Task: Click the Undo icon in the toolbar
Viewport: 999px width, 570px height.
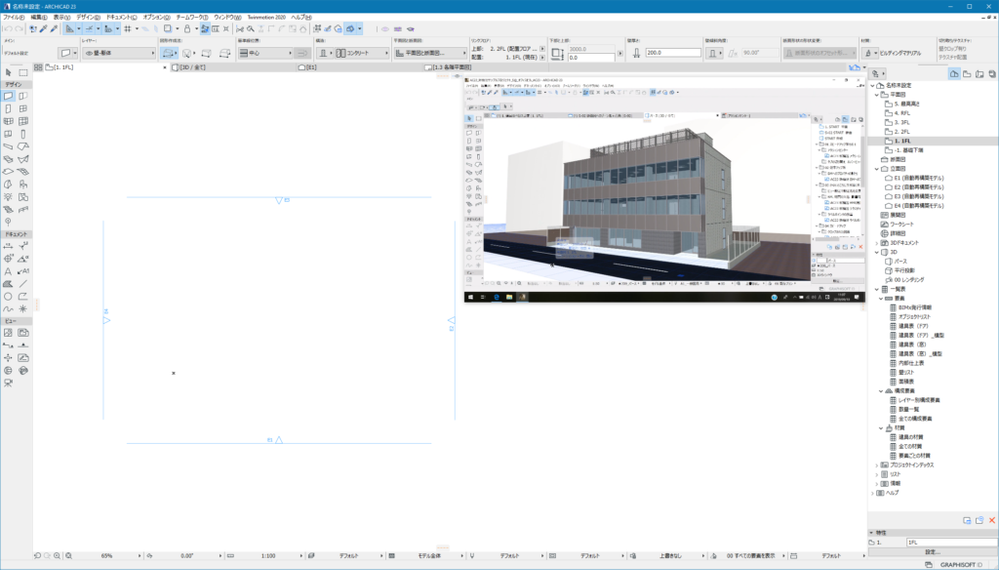Action: (7, 29)
